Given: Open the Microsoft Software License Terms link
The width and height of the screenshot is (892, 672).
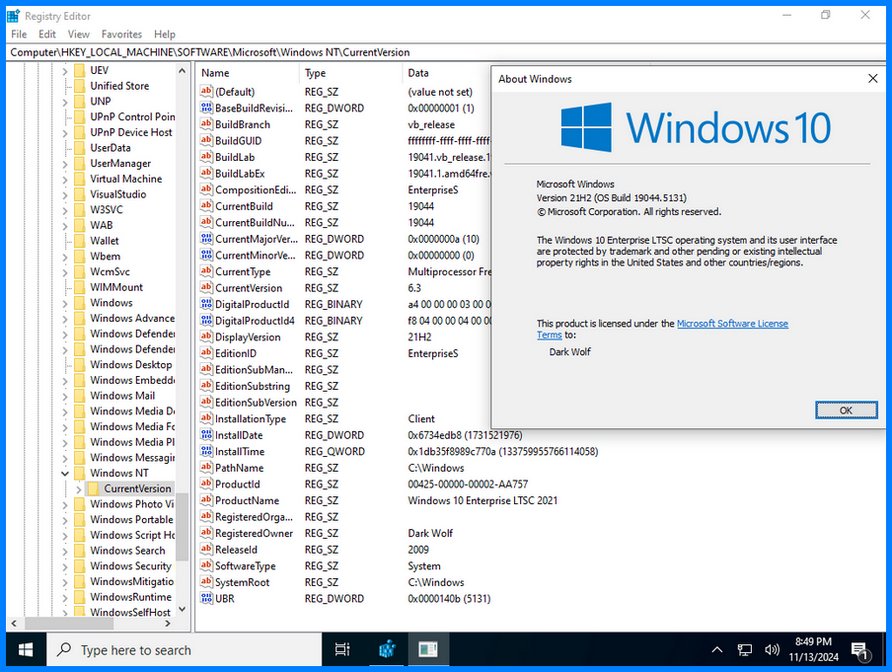Looking at the screenshot, I should (x=732, y=324).
